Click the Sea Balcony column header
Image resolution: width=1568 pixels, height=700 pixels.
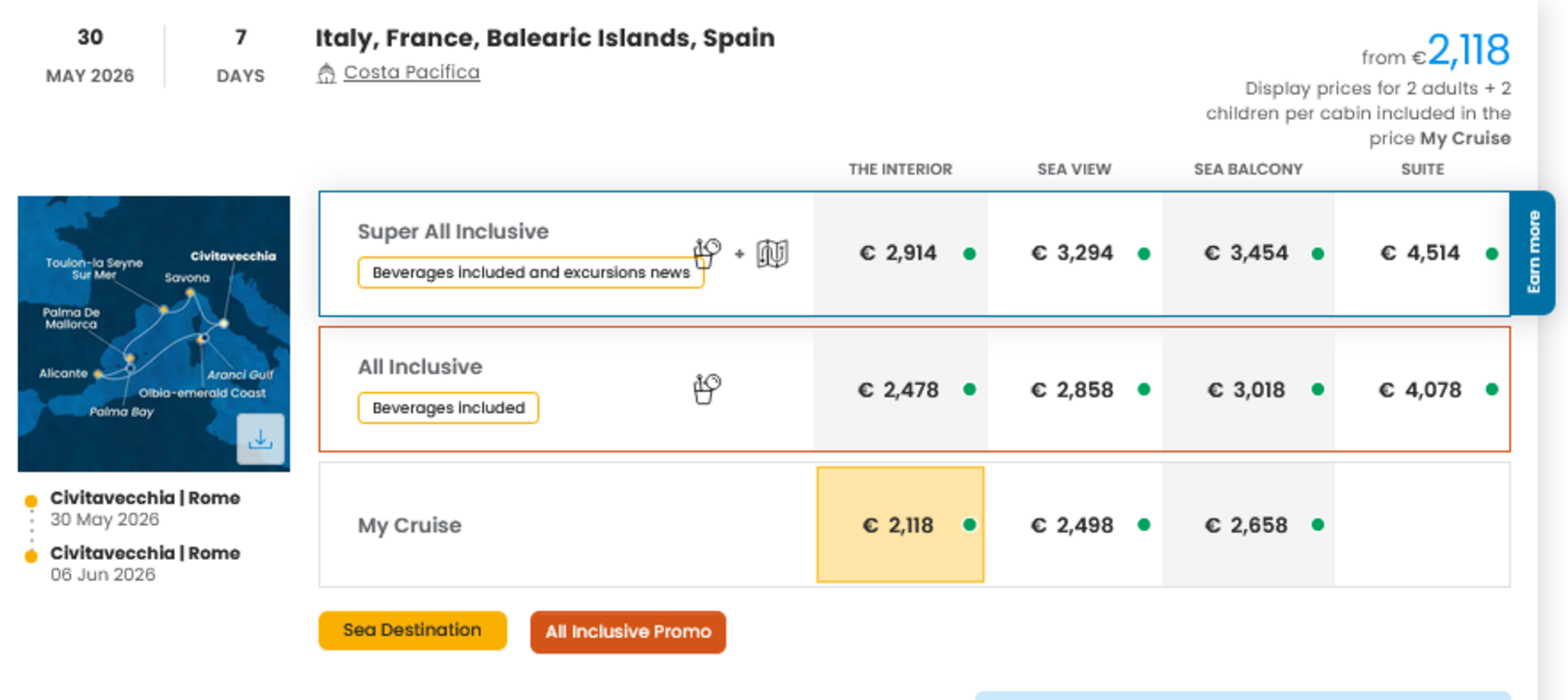1248,170
